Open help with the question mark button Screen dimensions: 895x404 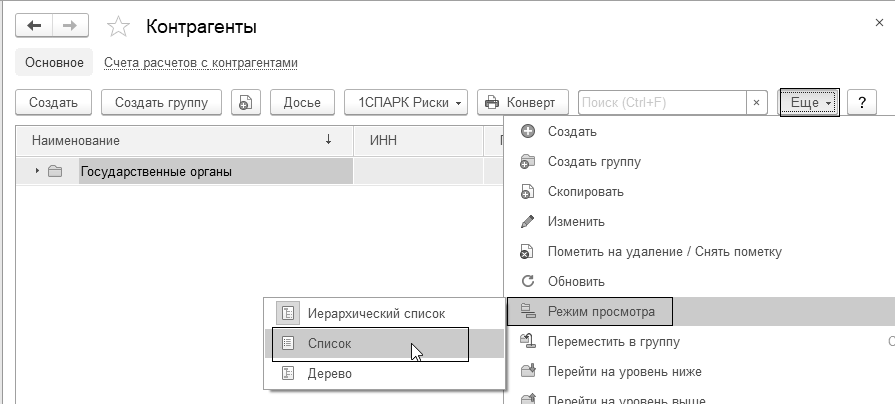(861, 102)
